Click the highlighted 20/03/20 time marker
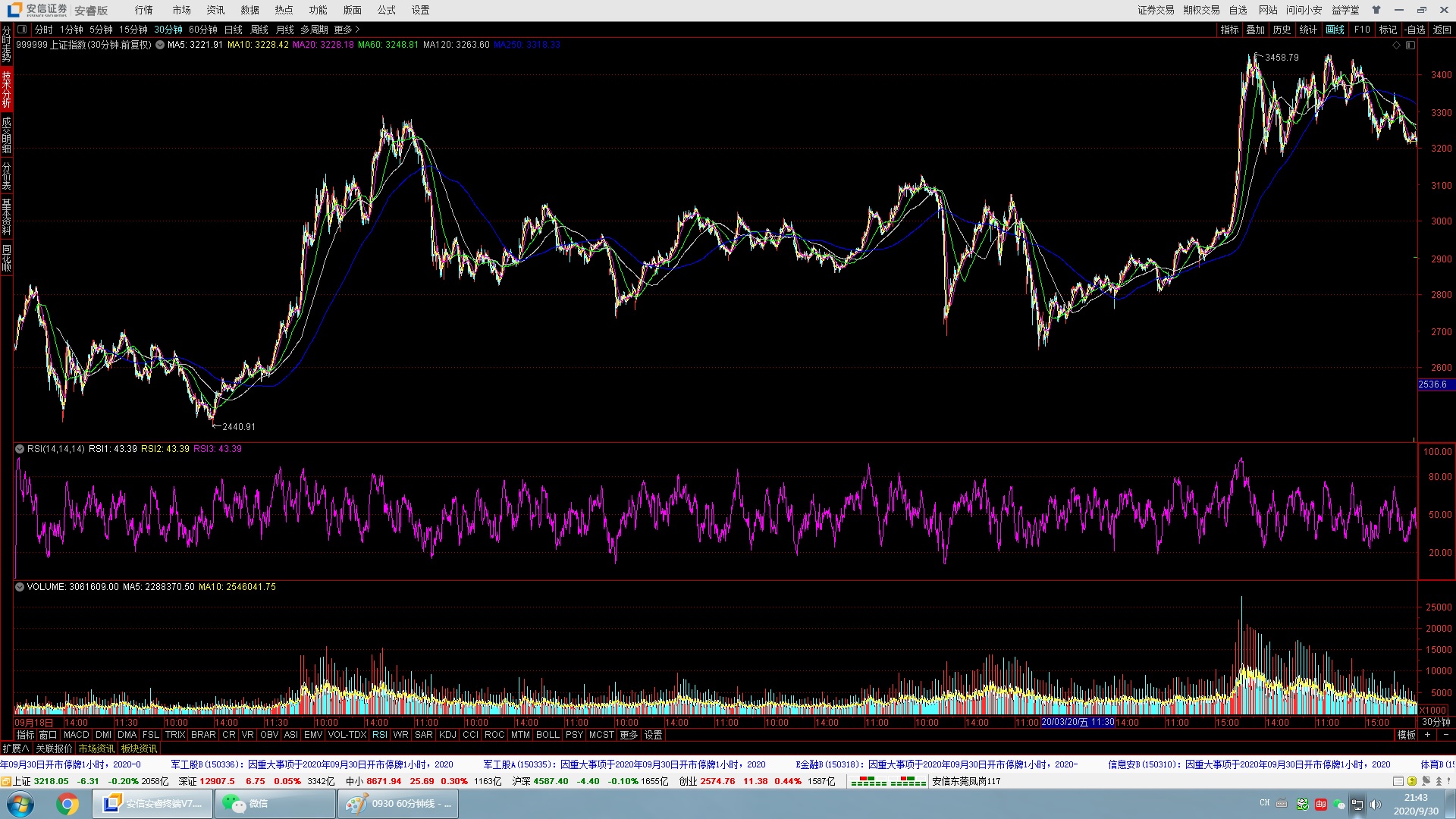 point(1078,722)
